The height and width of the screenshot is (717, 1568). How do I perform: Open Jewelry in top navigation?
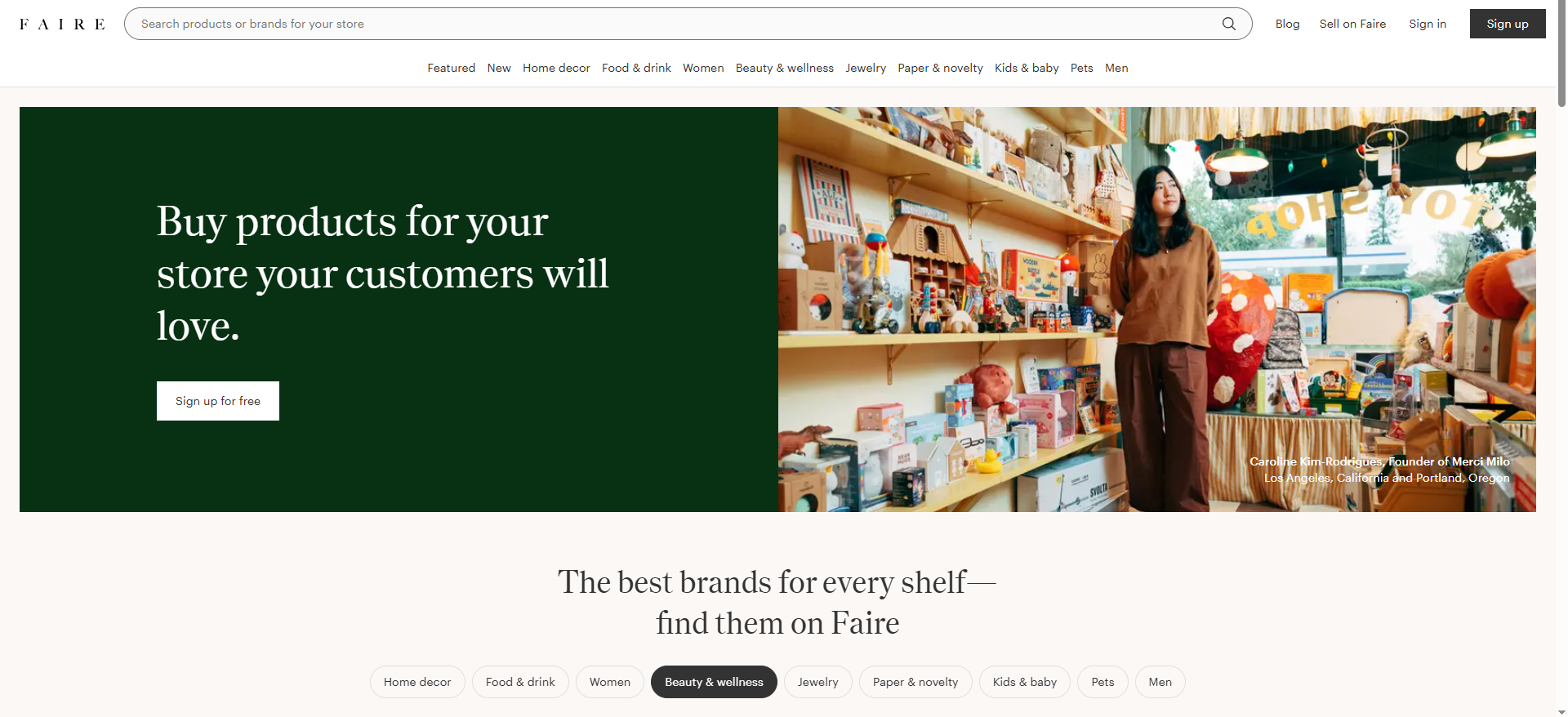pos(866,68)
